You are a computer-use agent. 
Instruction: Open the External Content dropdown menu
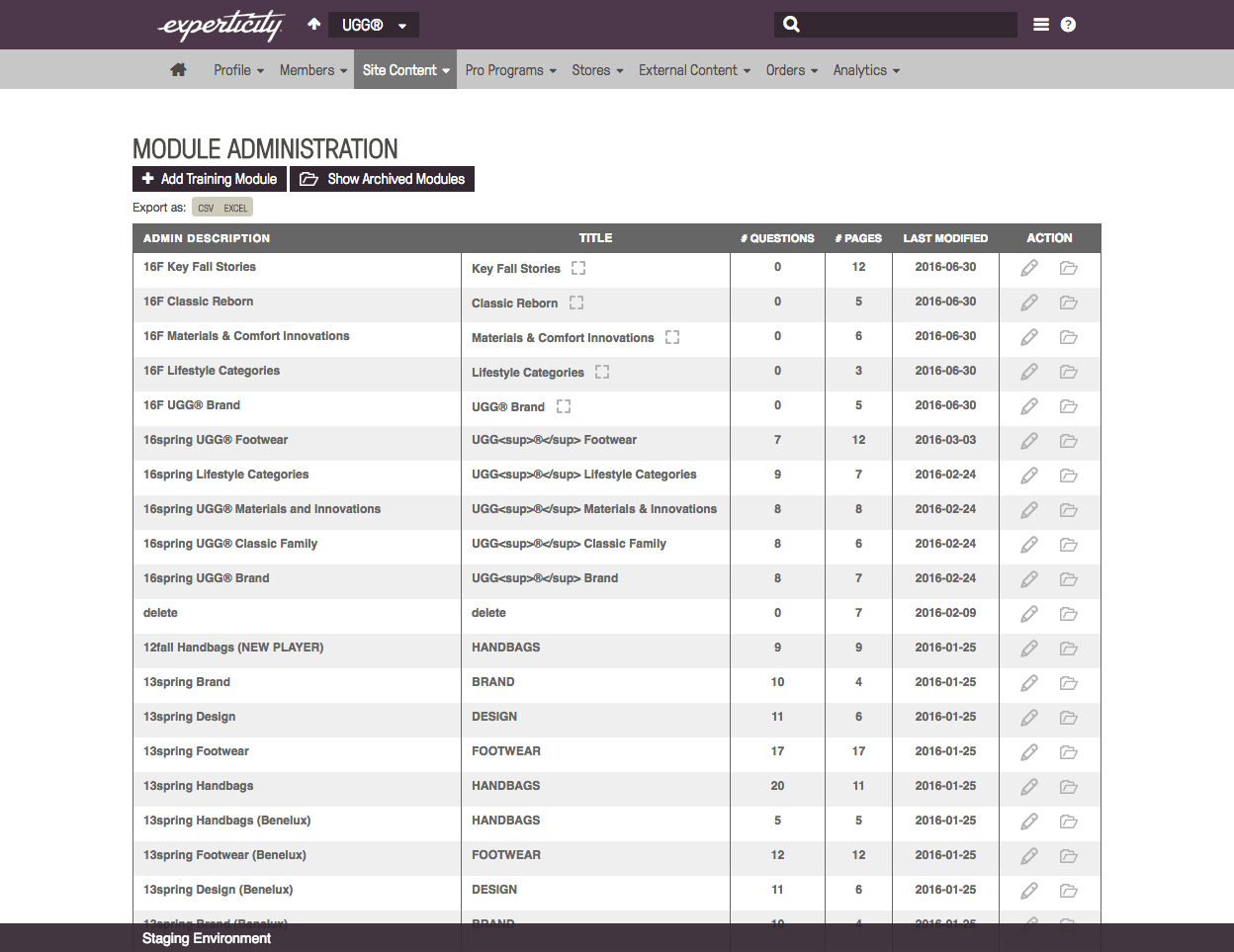(x=694, y=70)
